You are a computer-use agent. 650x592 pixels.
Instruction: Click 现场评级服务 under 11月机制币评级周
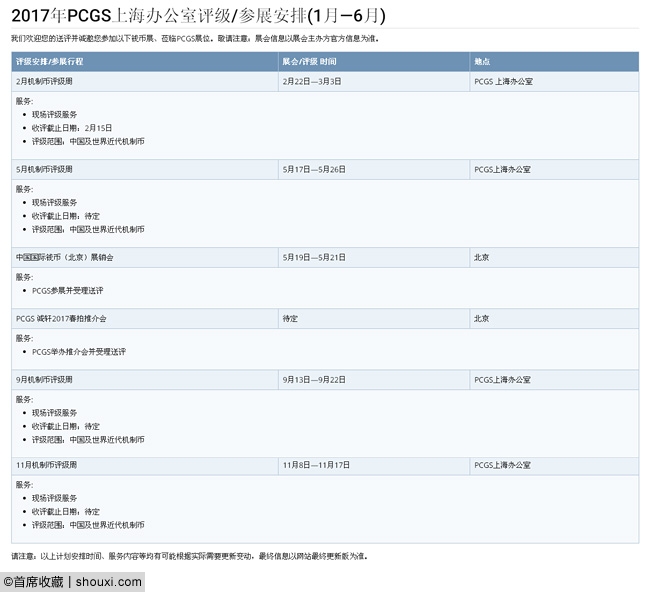click(x=54, y=498)
